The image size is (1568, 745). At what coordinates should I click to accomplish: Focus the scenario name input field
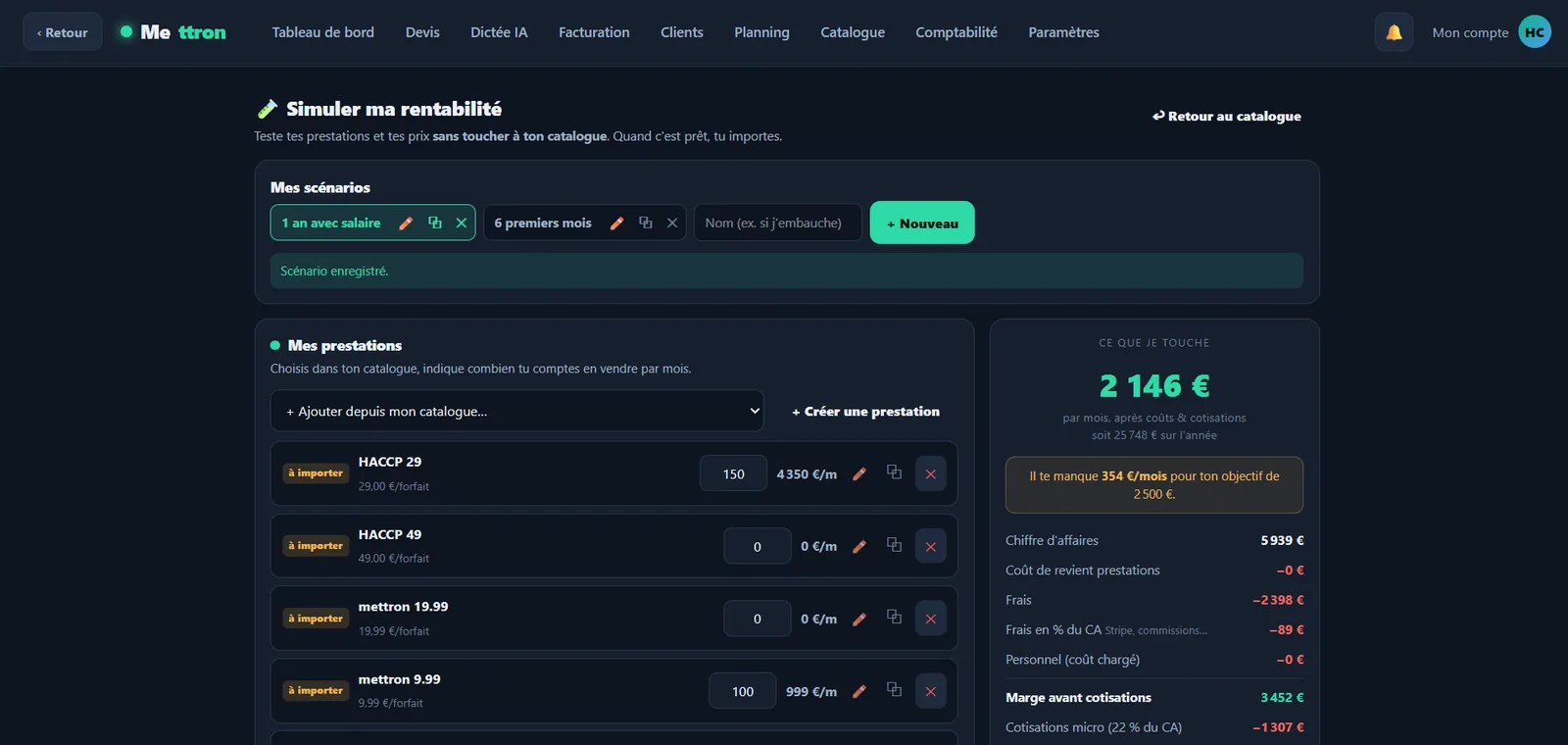pyautogui.click(x=778, y=223)
